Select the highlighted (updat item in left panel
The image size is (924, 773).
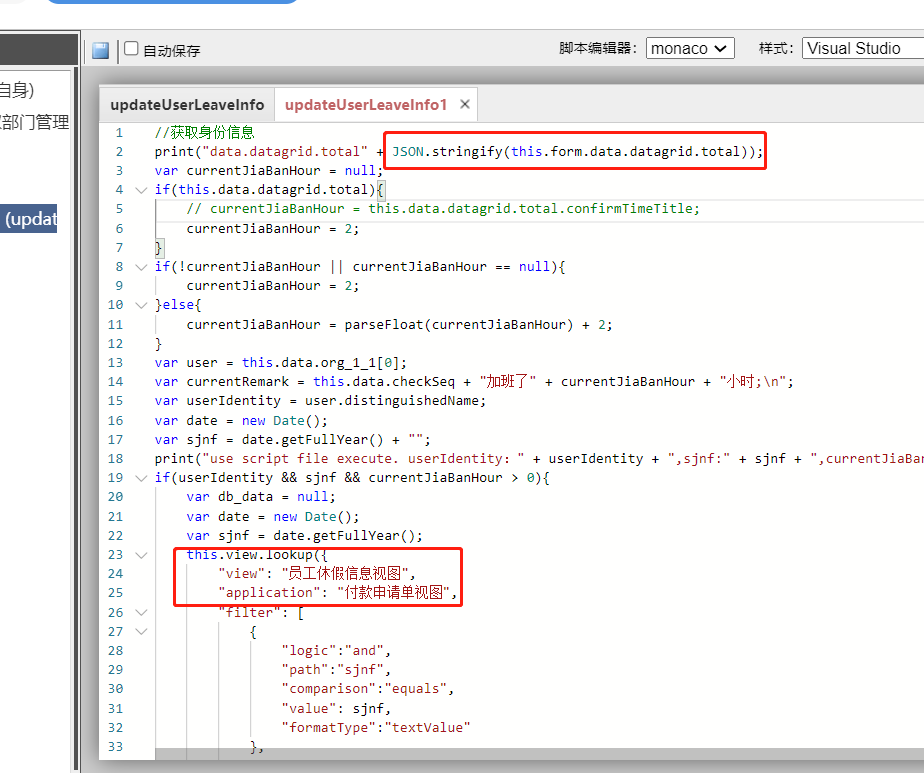(x=28, y=219)
